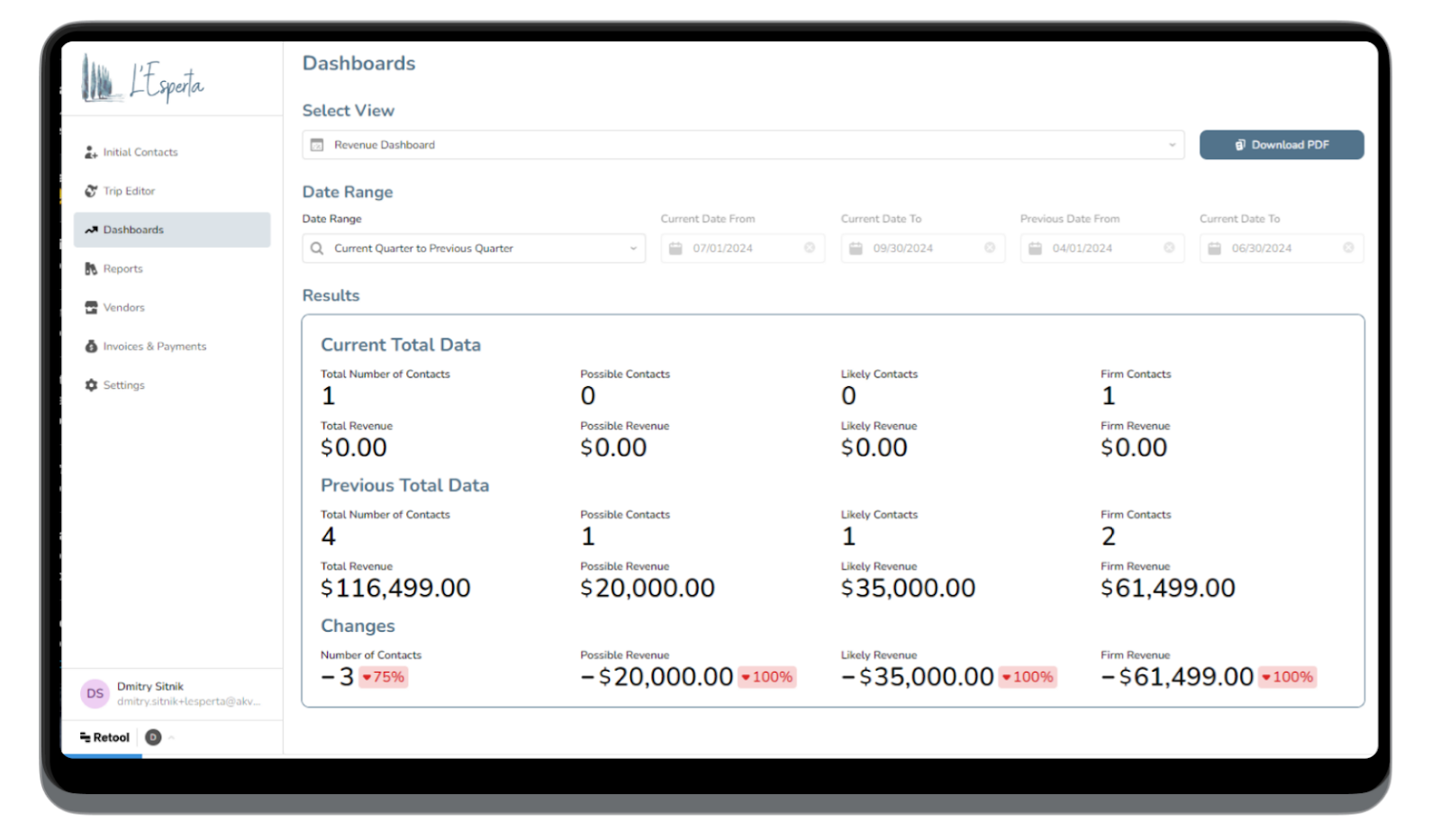The width and height of the screenshot is (1441, 840).
Task: Click the Dashboards page title
Action: tap(358, 63)
